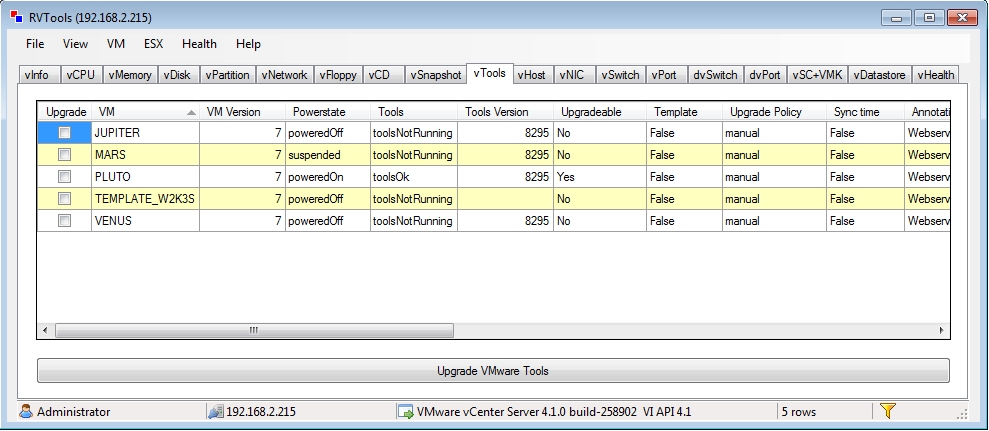Screen dimensions: 989x431
Task: Switch to the vSnapshot tab
Action: (435, 74)
